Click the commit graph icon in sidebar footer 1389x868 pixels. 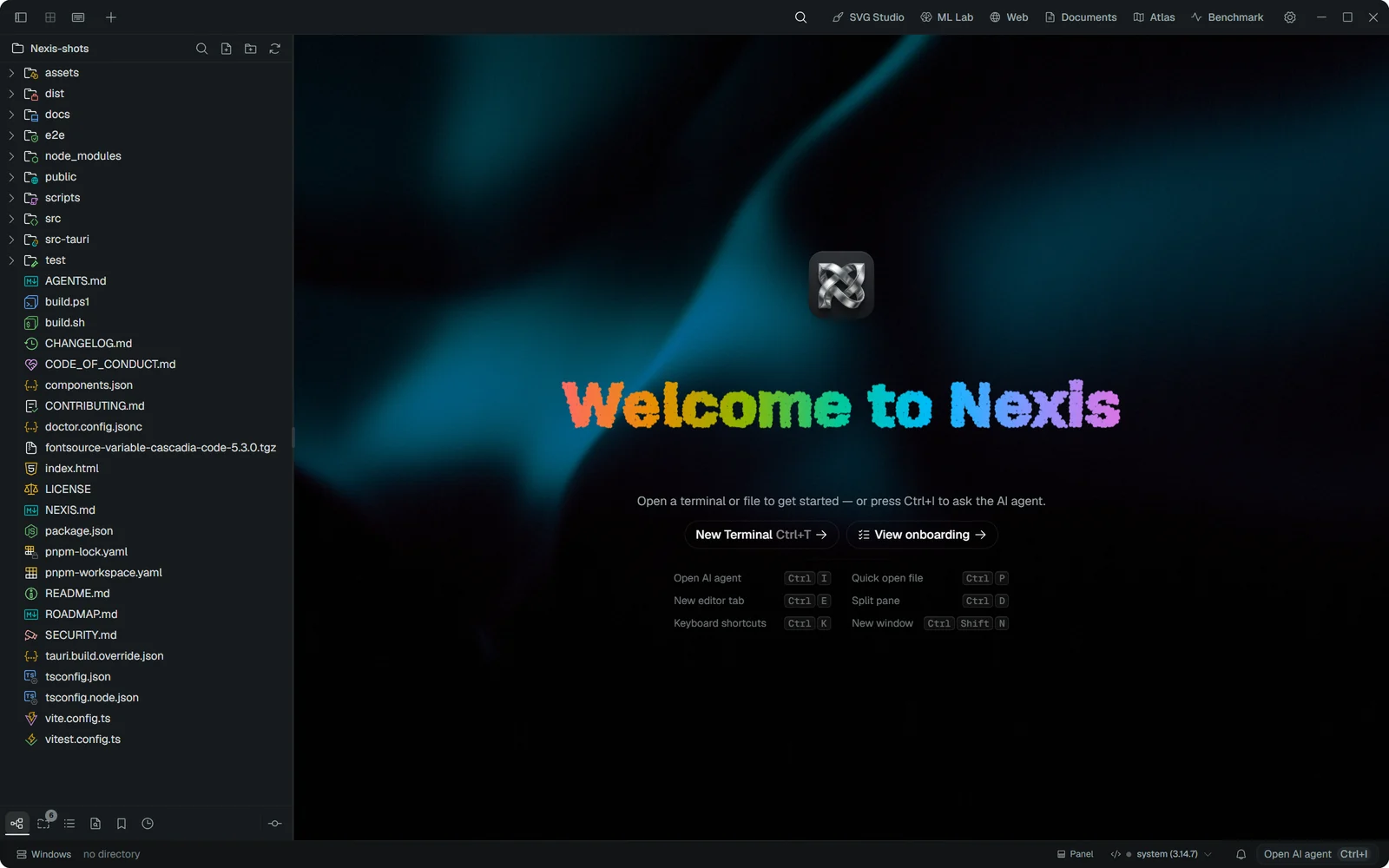click(275, 824)
